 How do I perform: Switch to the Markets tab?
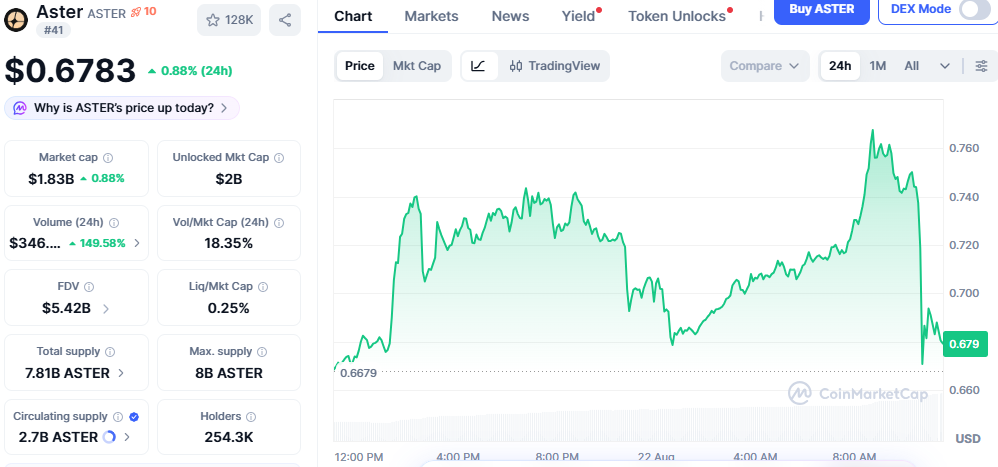coord(431,16)
